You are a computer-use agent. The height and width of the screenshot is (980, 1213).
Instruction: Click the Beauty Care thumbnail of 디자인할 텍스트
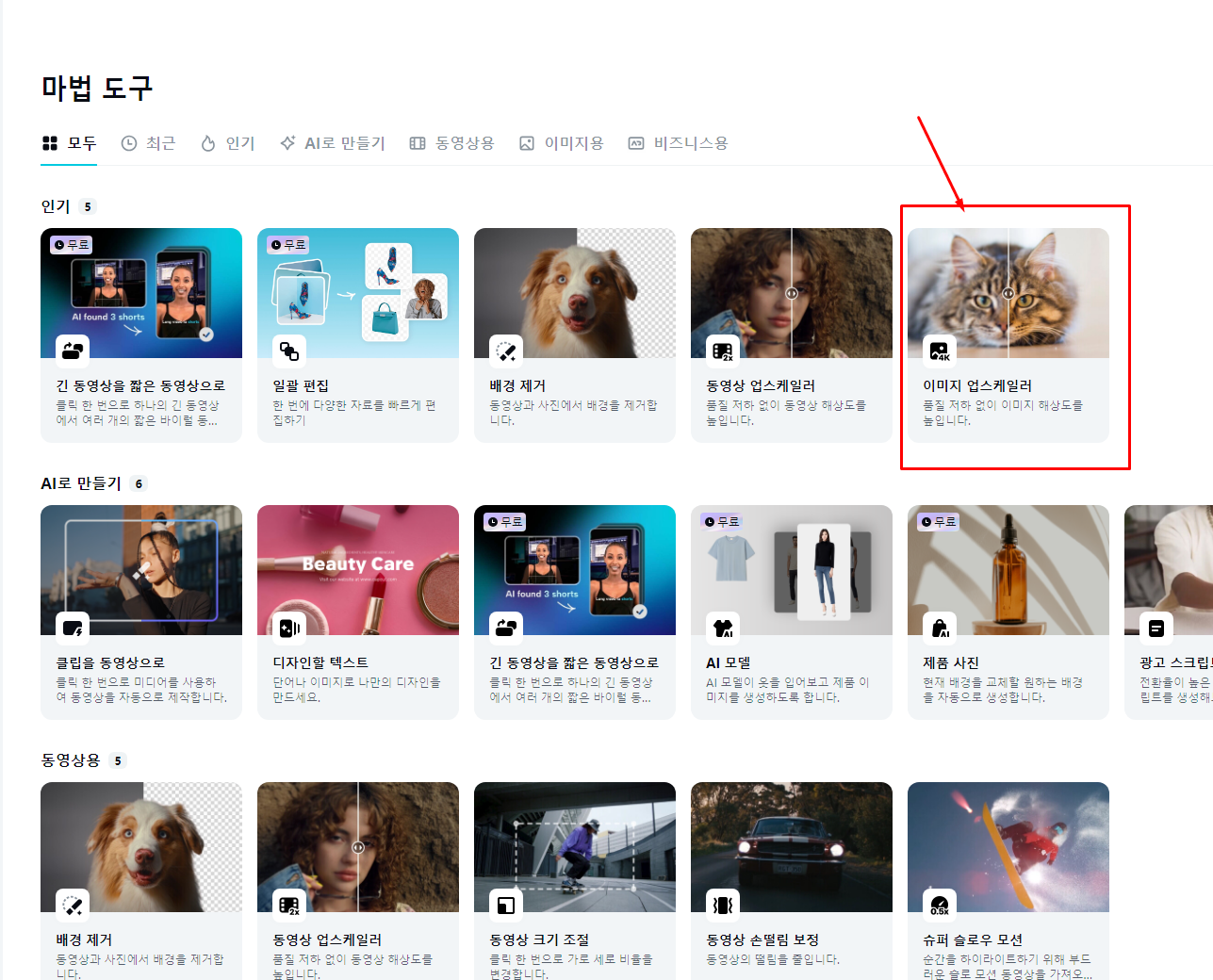pos(358,570)
